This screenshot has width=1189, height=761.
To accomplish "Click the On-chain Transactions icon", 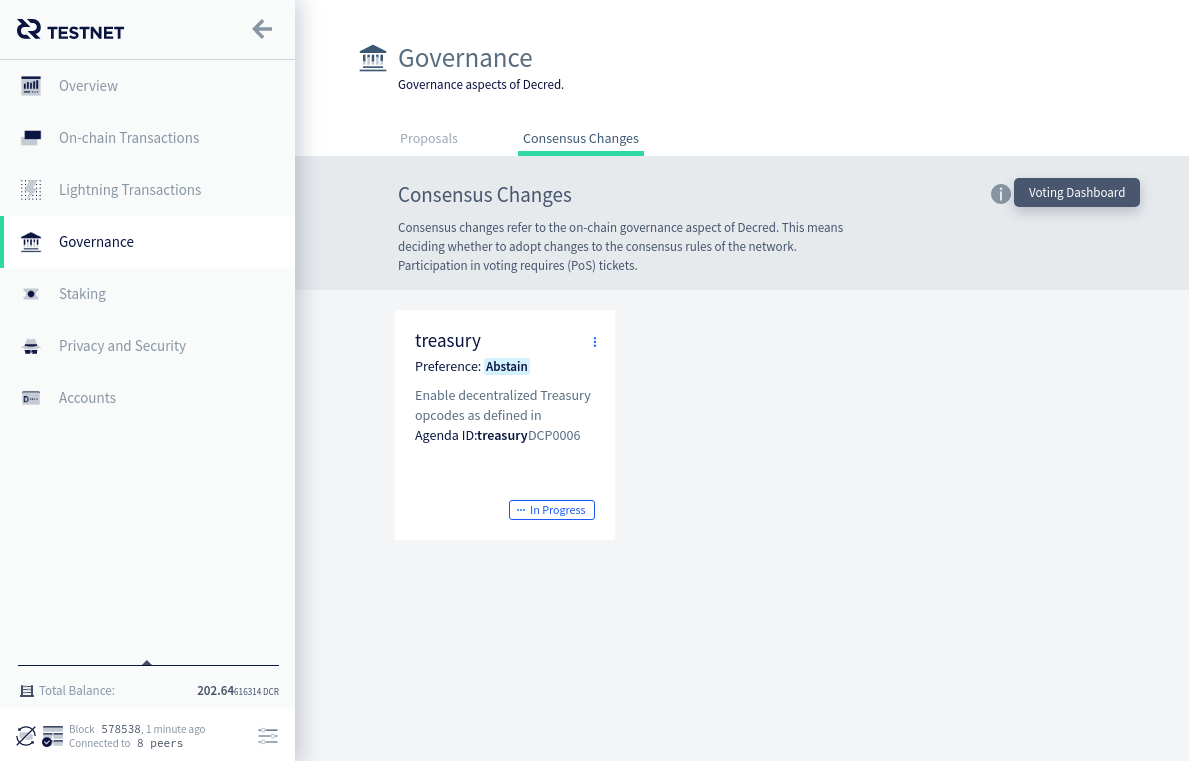I will point(31,138).
